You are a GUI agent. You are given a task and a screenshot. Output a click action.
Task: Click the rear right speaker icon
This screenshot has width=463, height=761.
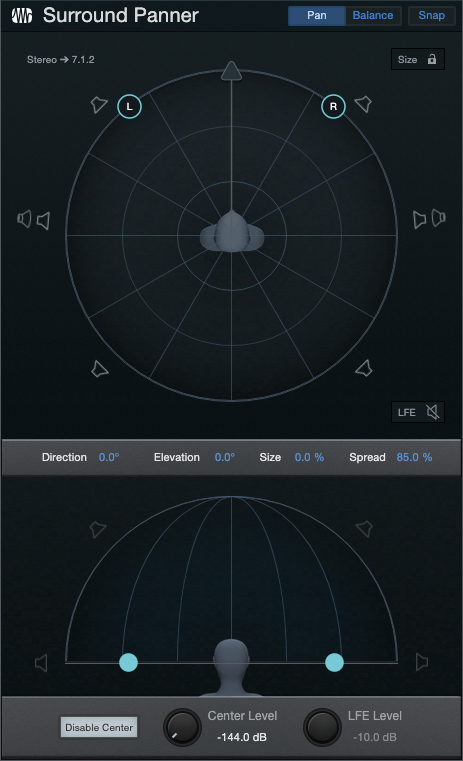(364, 368)
